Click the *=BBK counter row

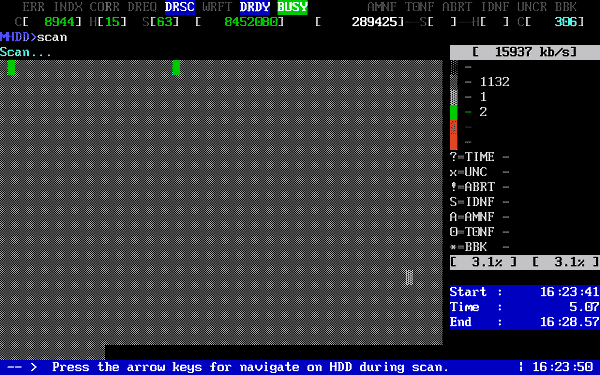pyautogui.click(x=480, y=247)
